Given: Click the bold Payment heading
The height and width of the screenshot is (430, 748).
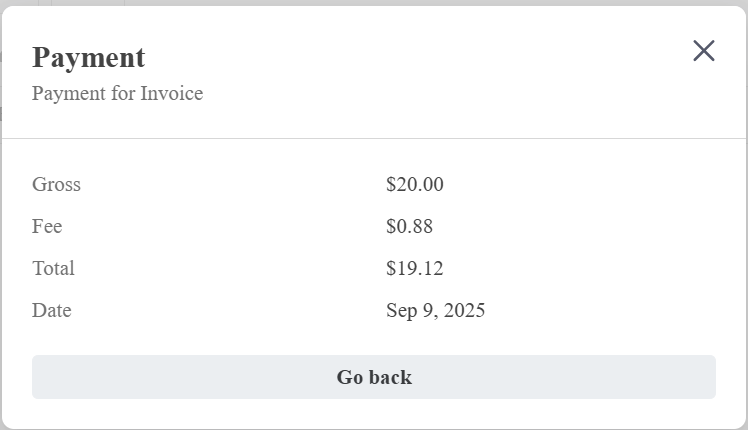Looking at the screenshot, I should (89, 57).
